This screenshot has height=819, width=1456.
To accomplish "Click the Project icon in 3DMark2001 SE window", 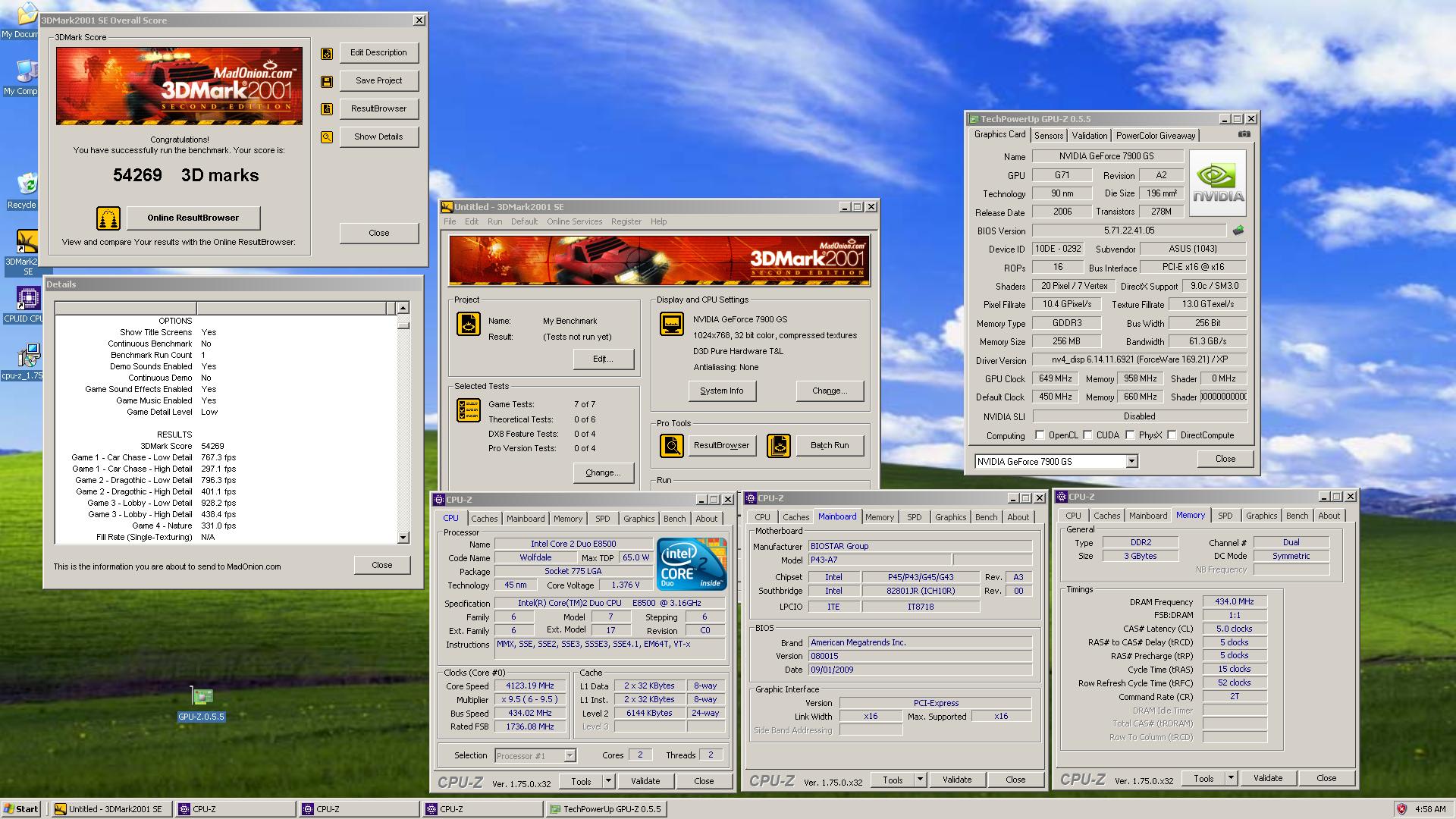I will pos(468,324).
